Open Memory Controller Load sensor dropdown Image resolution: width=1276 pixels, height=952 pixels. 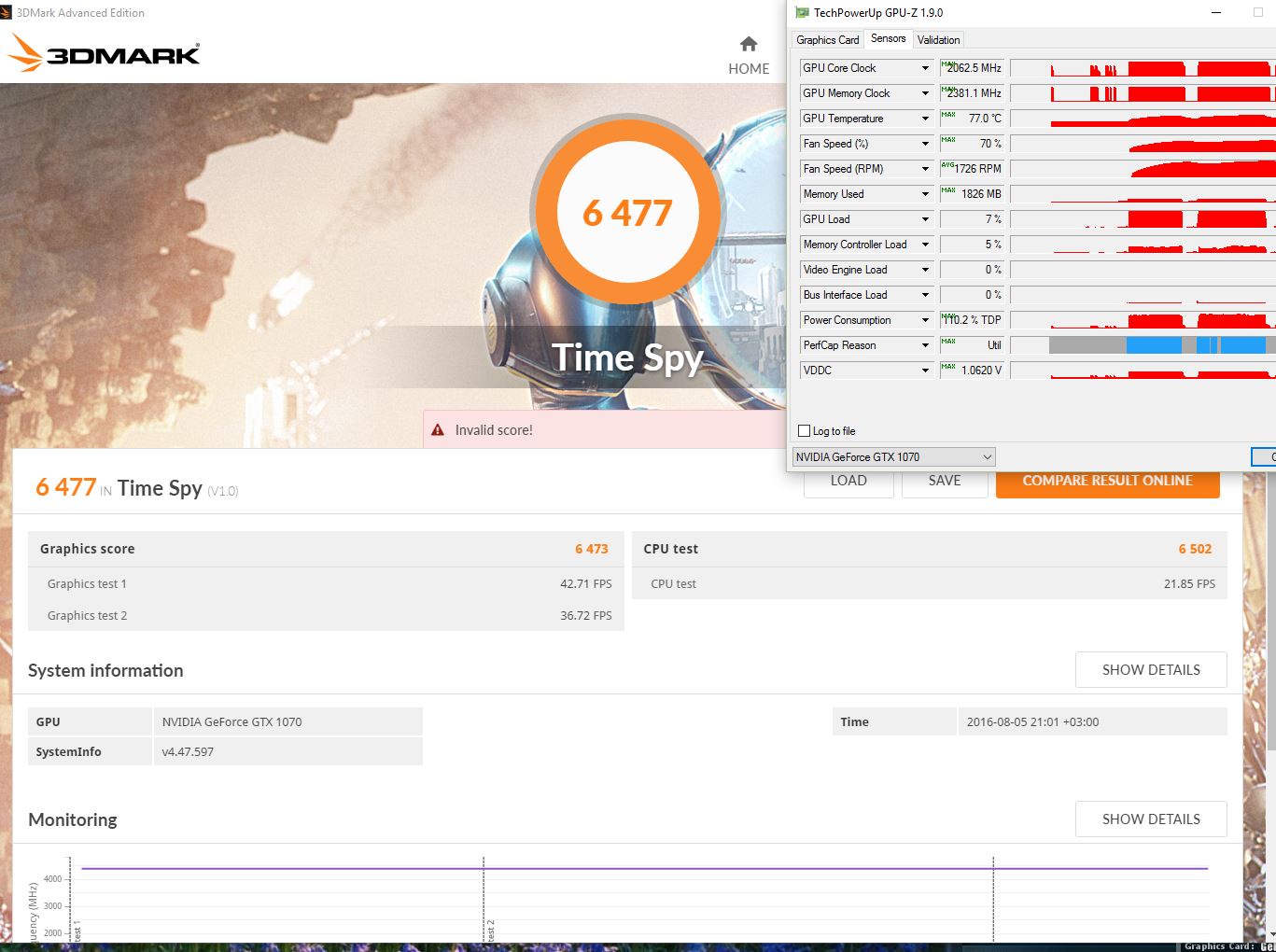click(925, 245)
